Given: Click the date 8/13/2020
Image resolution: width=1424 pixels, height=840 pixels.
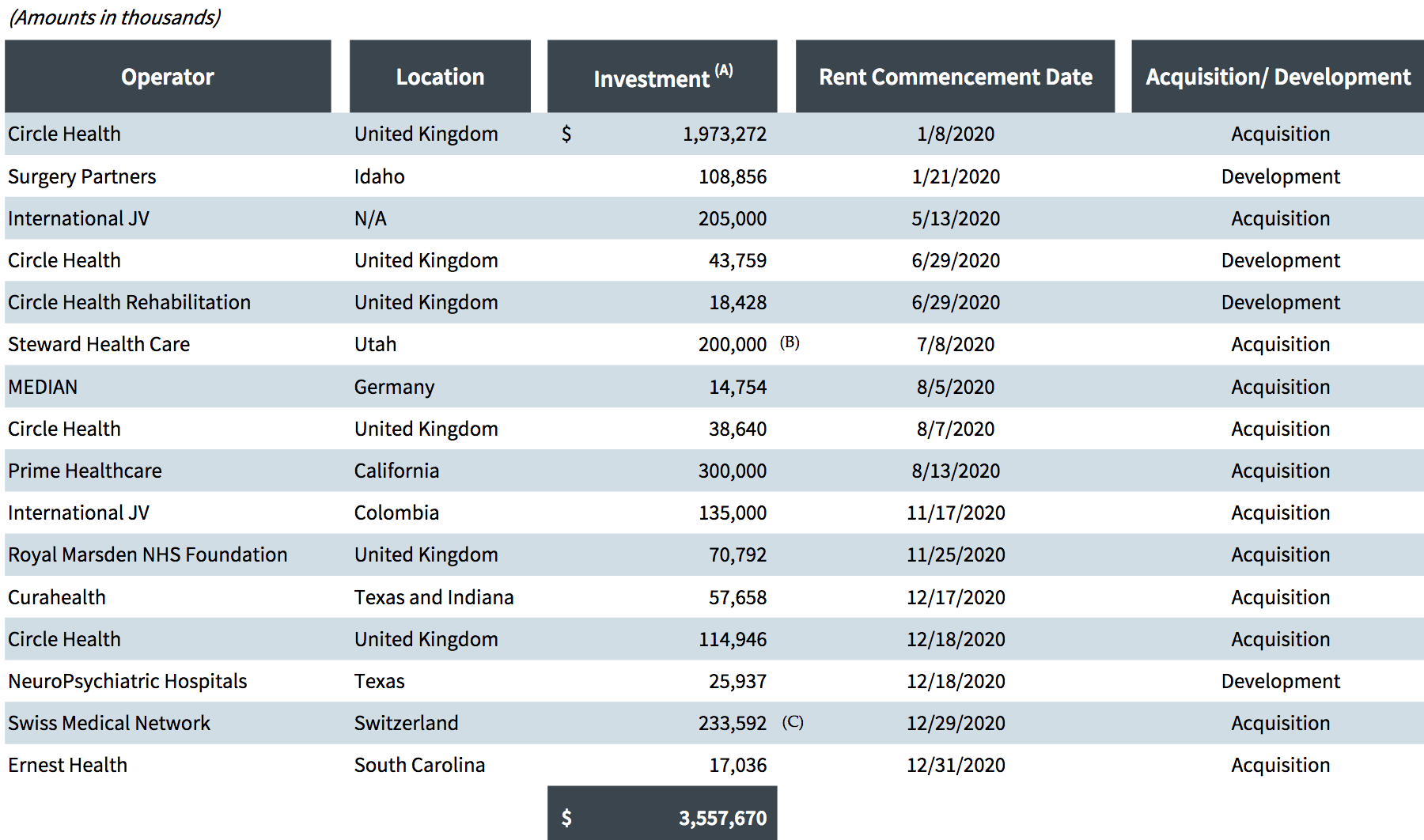Looking at the screenshot, I should click(x=956, y=471).
